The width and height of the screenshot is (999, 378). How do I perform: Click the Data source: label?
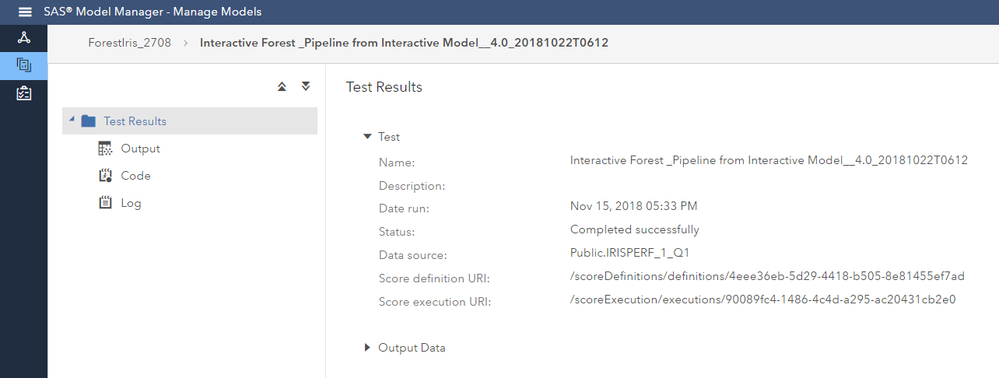coord(413,256)
